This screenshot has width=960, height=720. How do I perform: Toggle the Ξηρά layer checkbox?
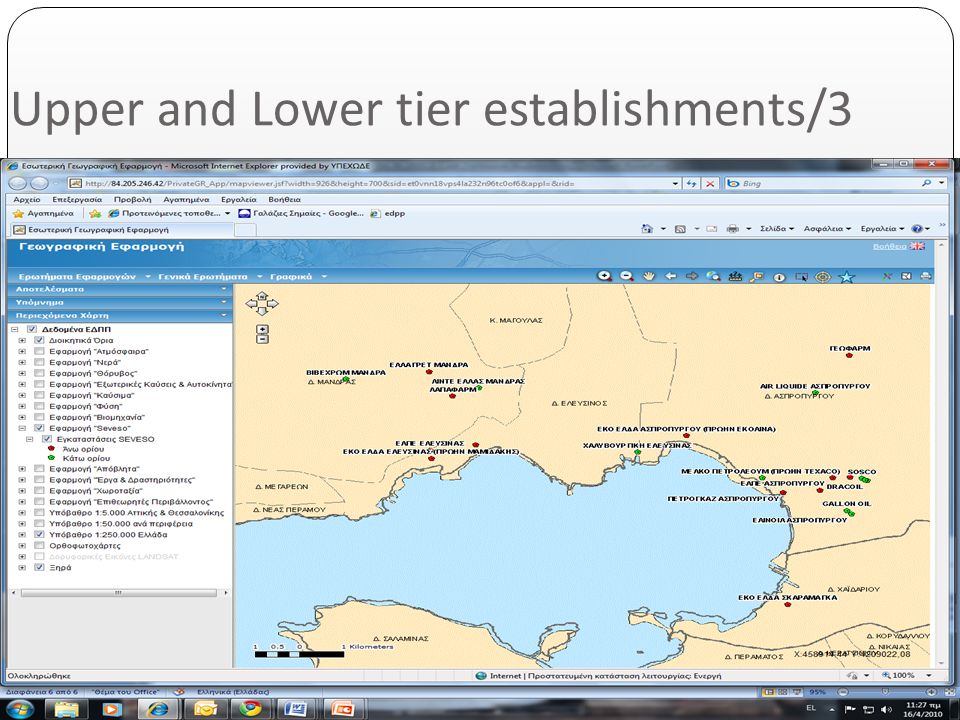click(x=39, y=568)
